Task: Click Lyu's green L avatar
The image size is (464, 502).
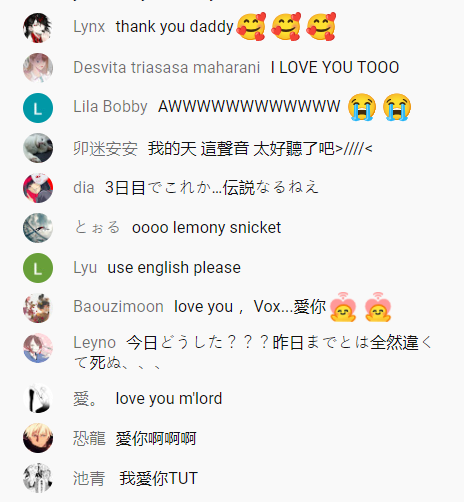Action: pyautogui.click(x=38, y=268)
